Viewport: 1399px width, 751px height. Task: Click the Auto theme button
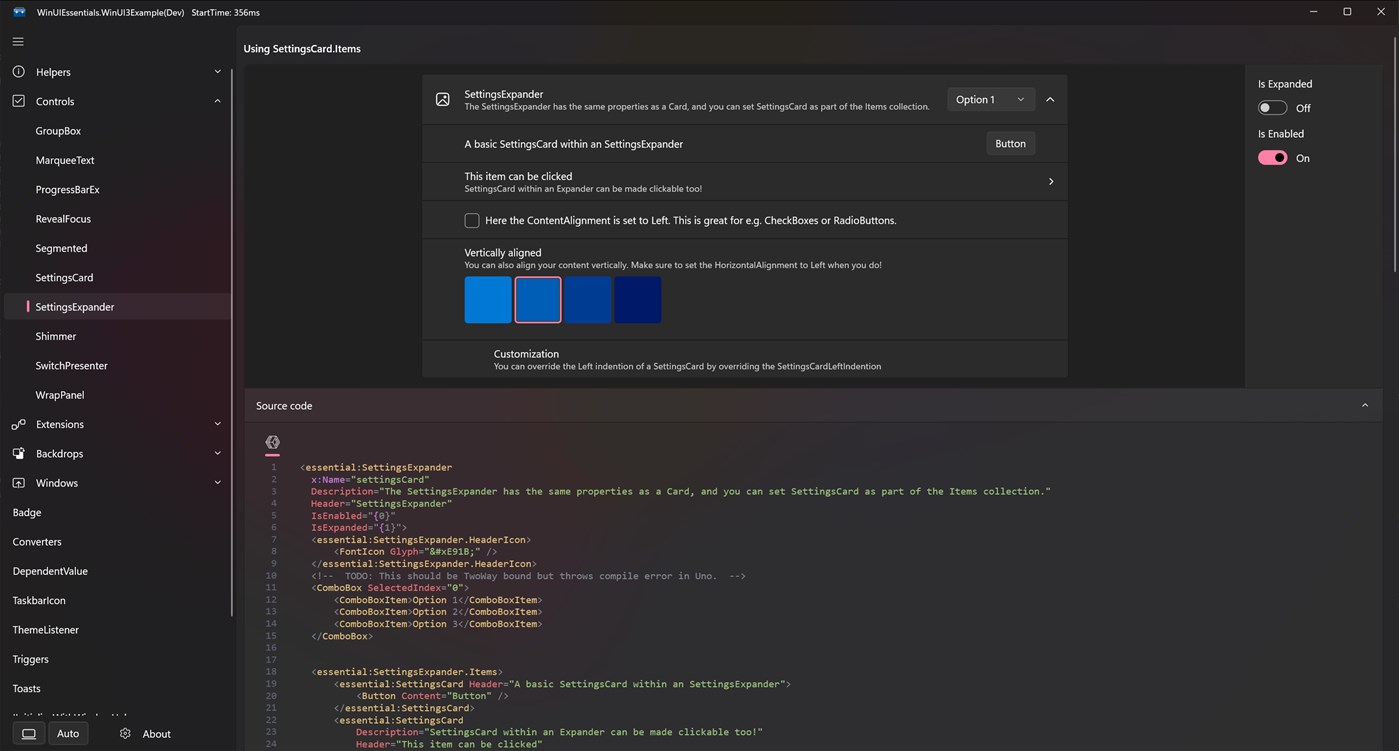[68, 733]
